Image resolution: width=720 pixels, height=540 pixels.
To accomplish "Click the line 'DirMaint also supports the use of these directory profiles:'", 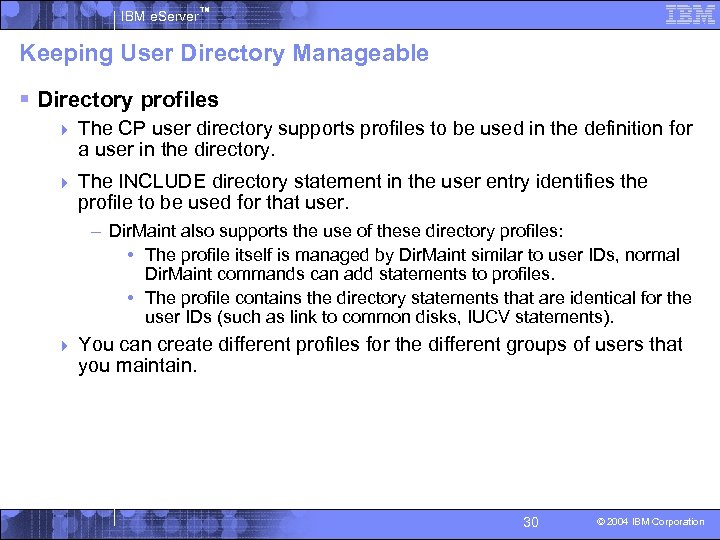I will pyautogui.click(x=336, y=231).
